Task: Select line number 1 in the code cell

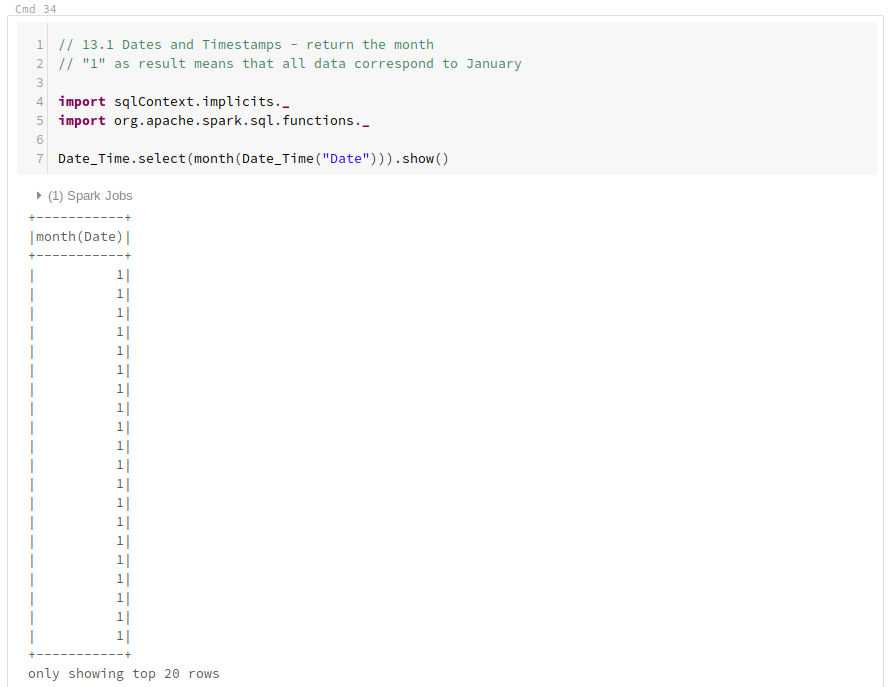Action: point(39,44)
